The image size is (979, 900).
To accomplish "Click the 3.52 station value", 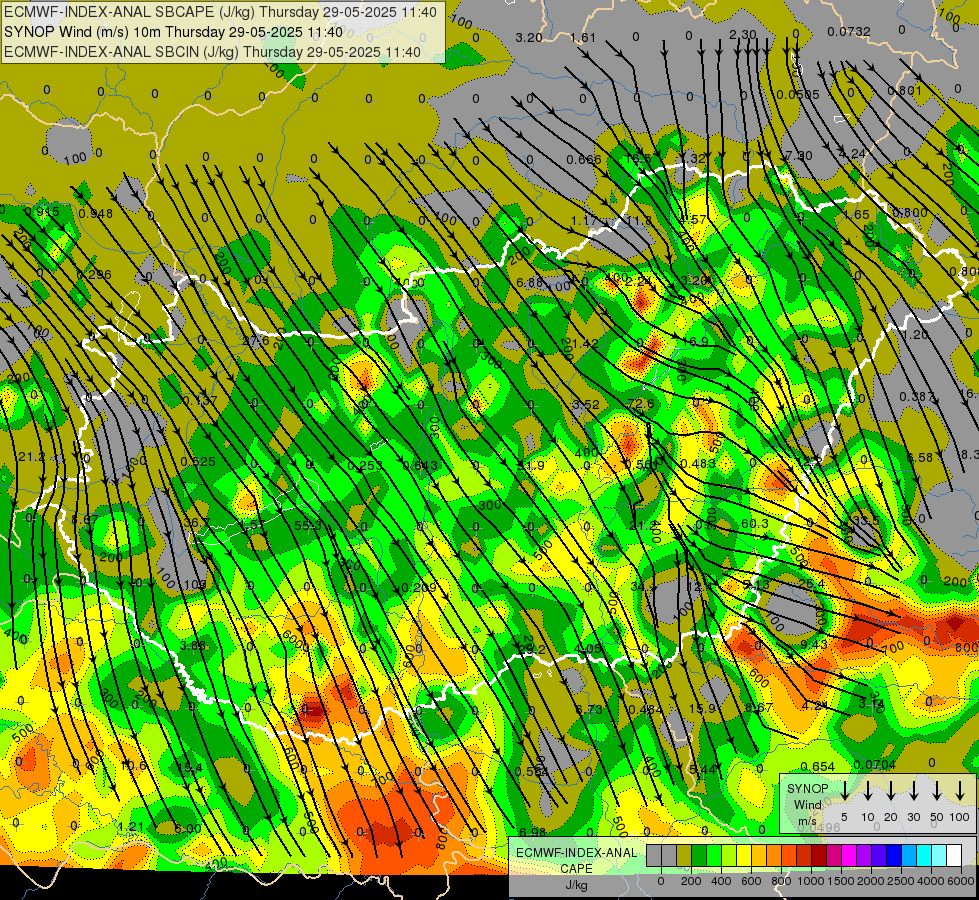I will pyautogui.click(x=586, y=405).
